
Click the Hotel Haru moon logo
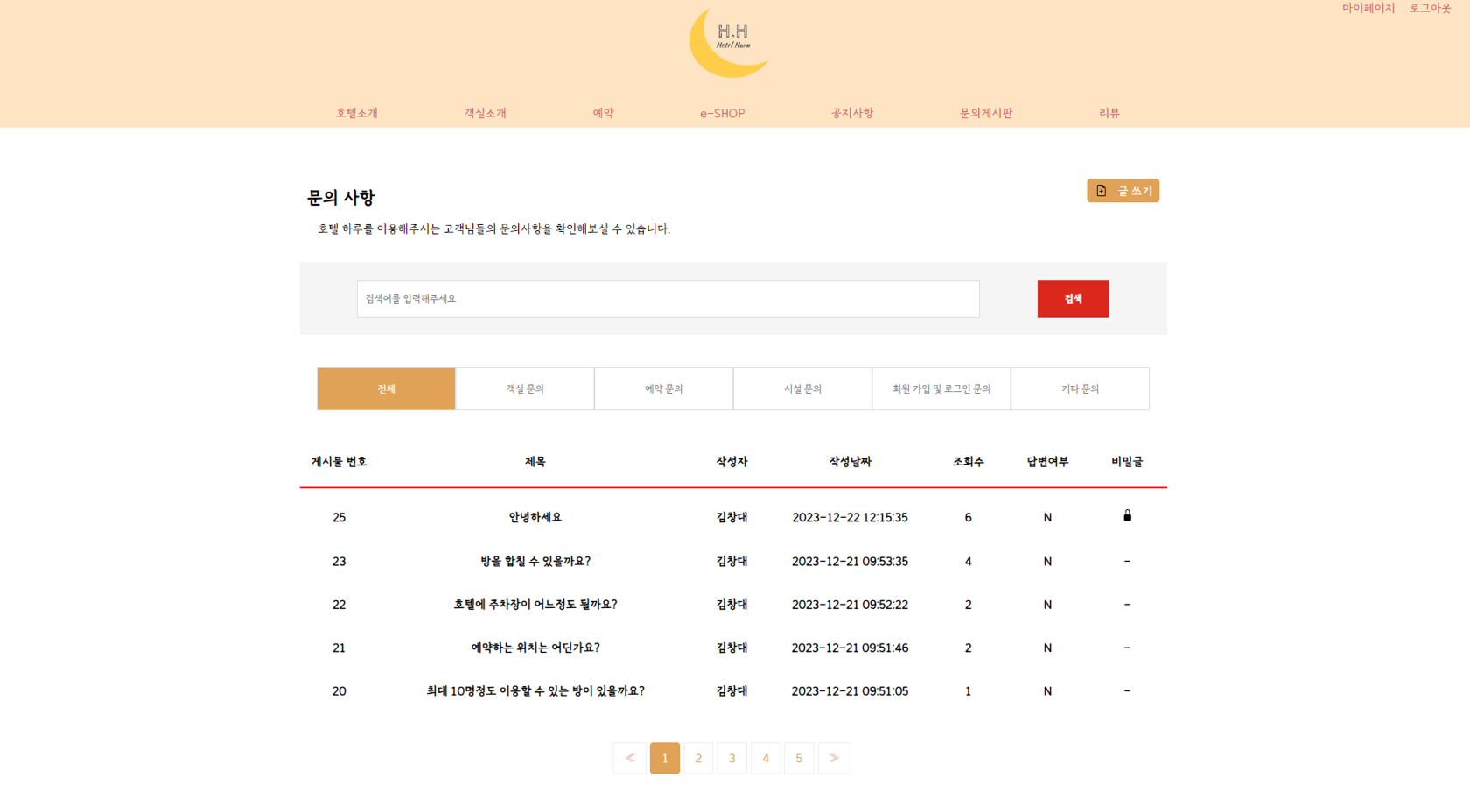pos(730,43)
